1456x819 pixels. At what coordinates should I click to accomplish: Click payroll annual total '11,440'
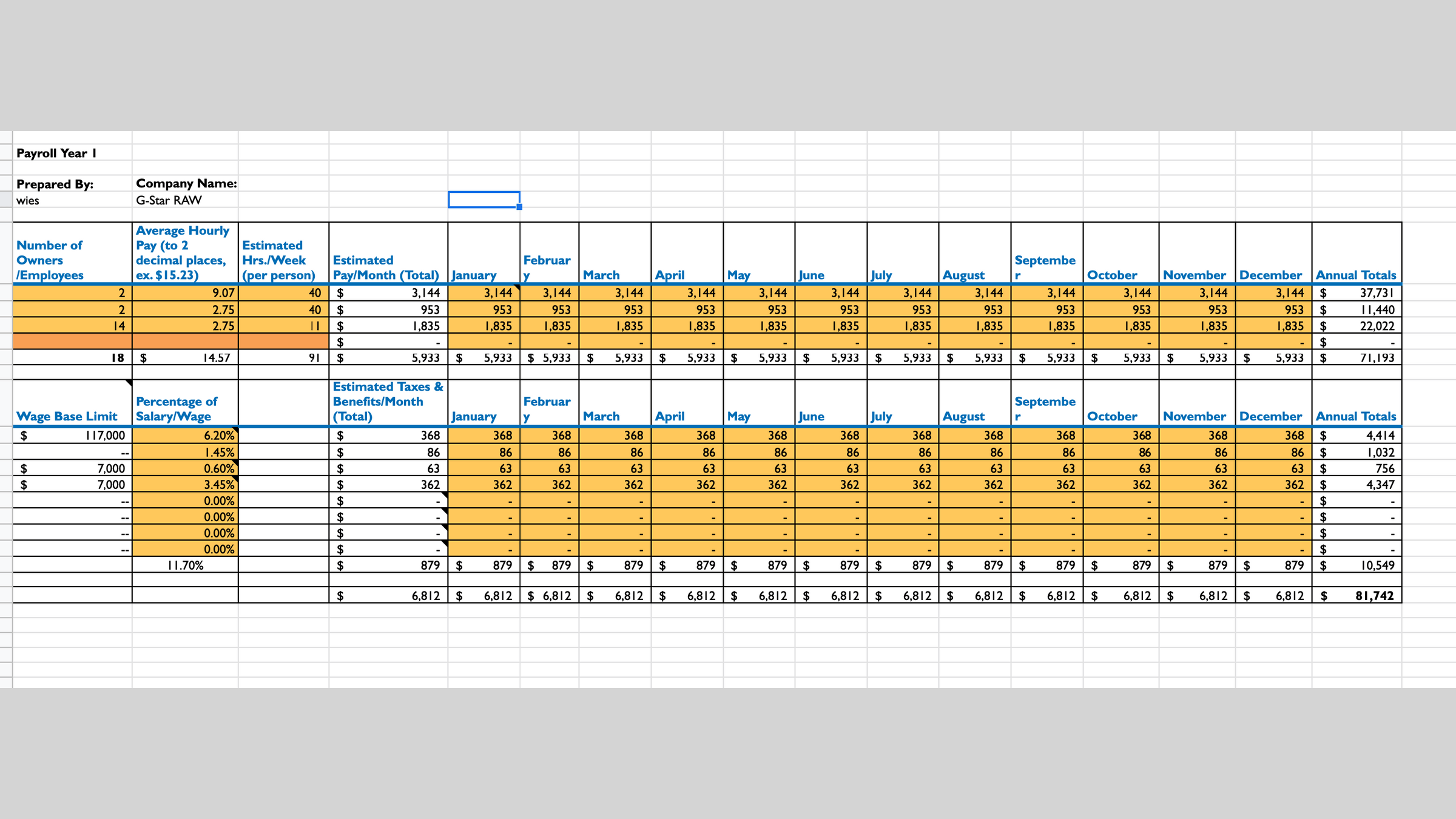click(x=1357, y=309)
